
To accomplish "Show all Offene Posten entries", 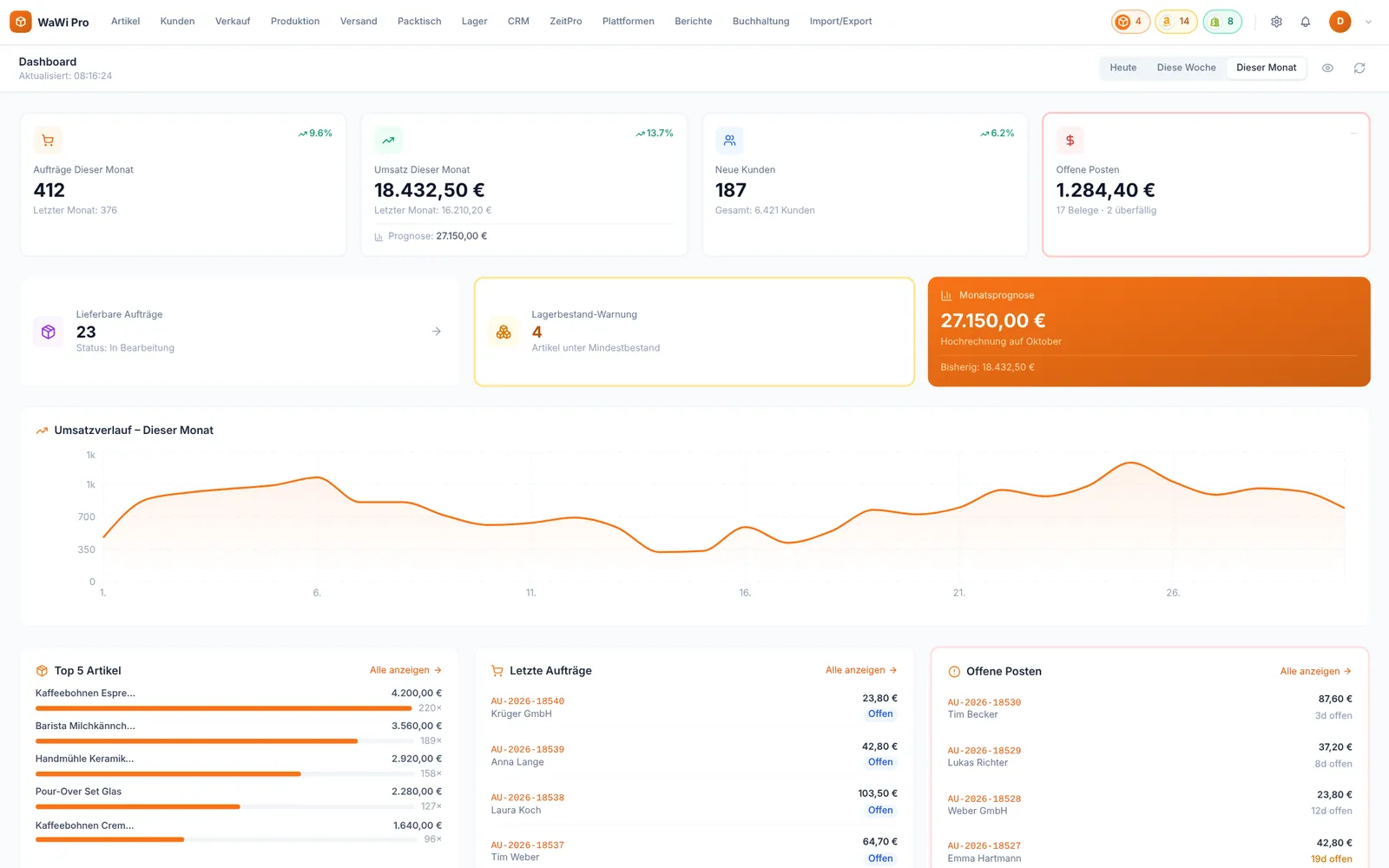I will (1315, 671).
